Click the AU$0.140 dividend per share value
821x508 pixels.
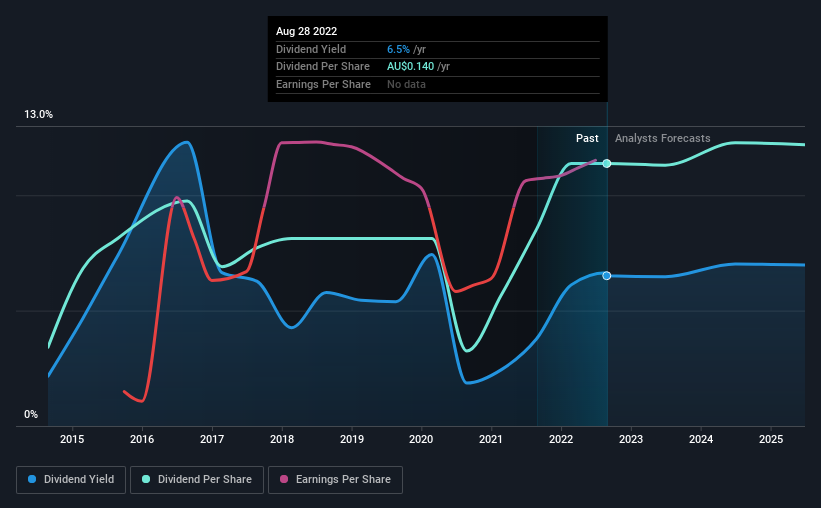pyautogui.click(x=410, y=67)
